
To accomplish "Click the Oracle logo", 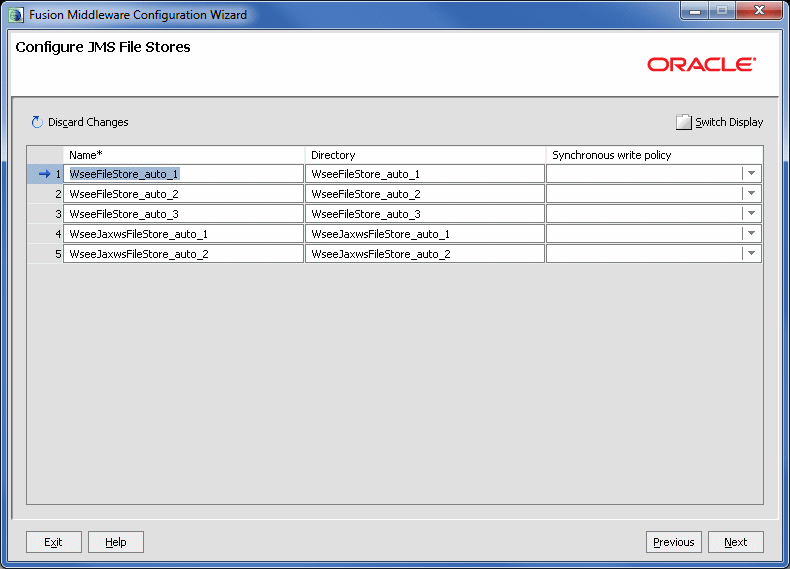I will point(701,64).
